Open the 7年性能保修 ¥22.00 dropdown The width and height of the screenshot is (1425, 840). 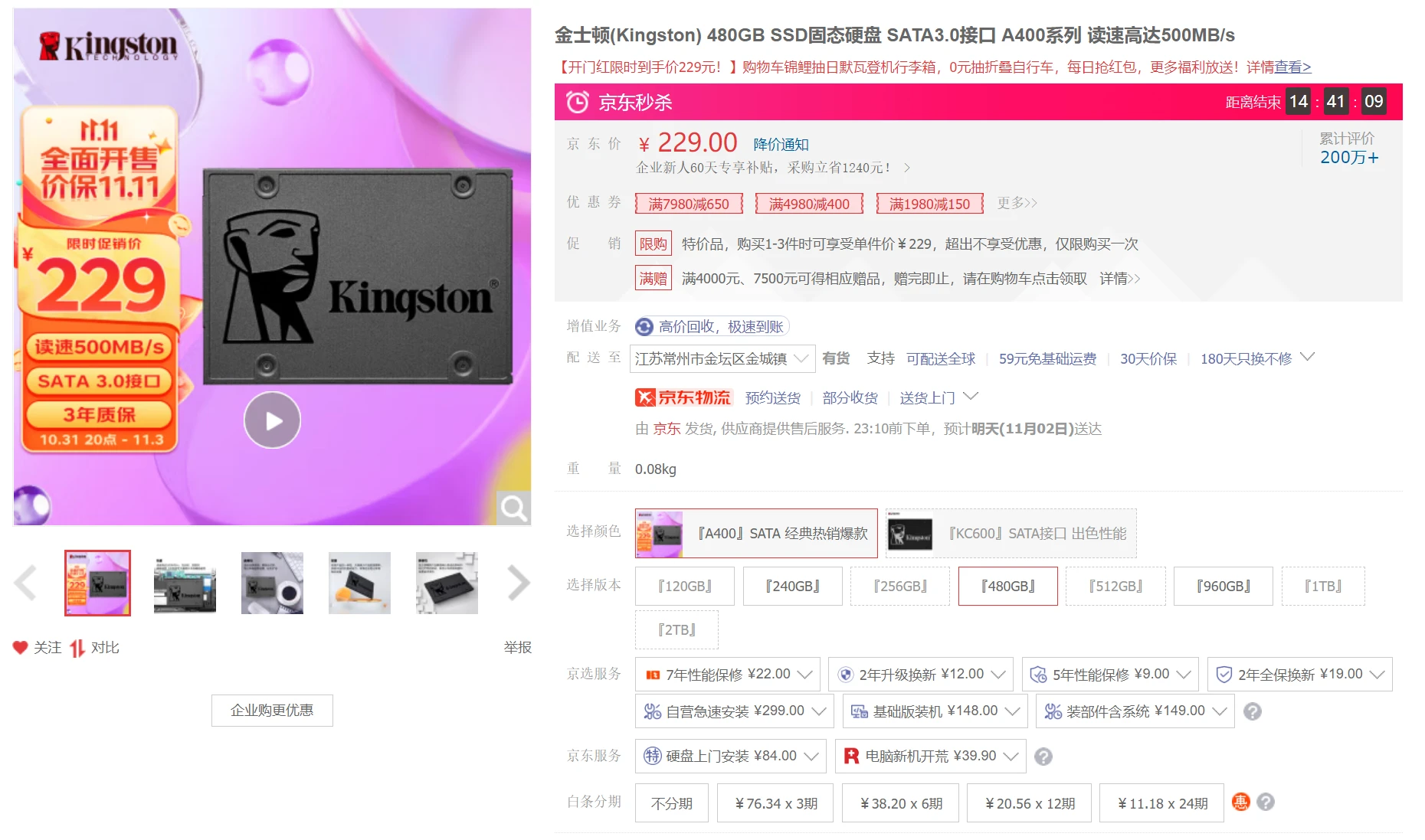(728, 674)
